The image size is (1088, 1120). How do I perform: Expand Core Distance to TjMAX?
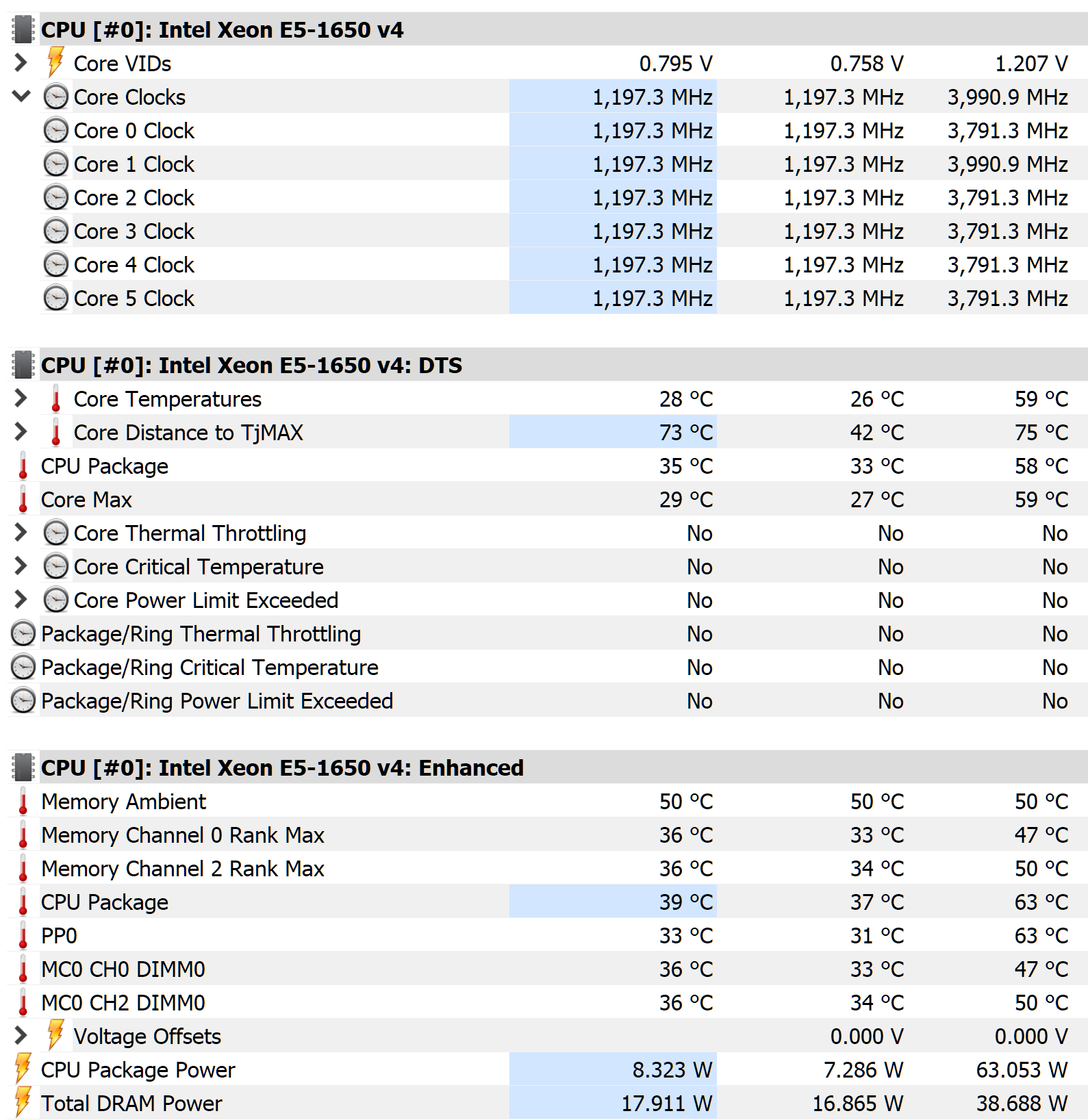point(21,432)
